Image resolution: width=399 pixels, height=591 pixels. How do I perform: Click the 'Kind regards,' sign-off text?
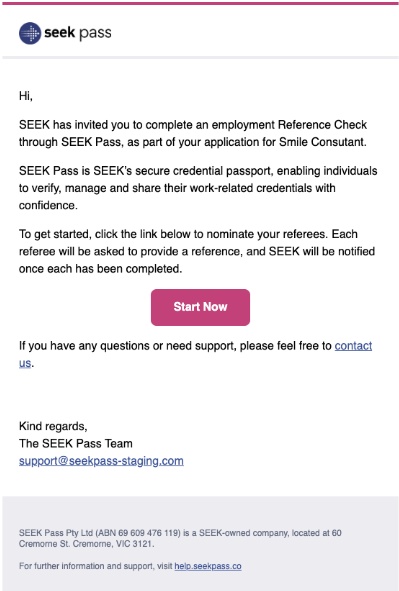[53, 426]
